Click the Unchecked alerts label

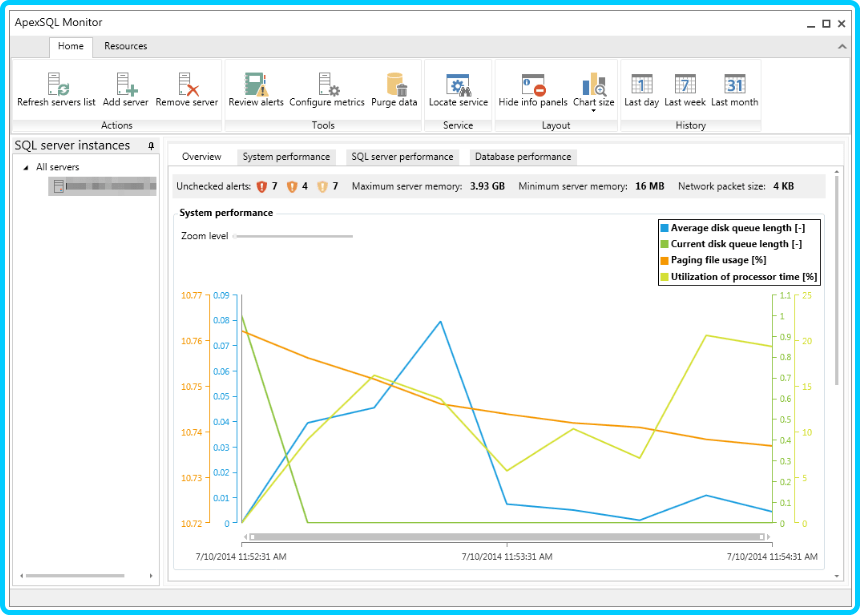(213, 187)
